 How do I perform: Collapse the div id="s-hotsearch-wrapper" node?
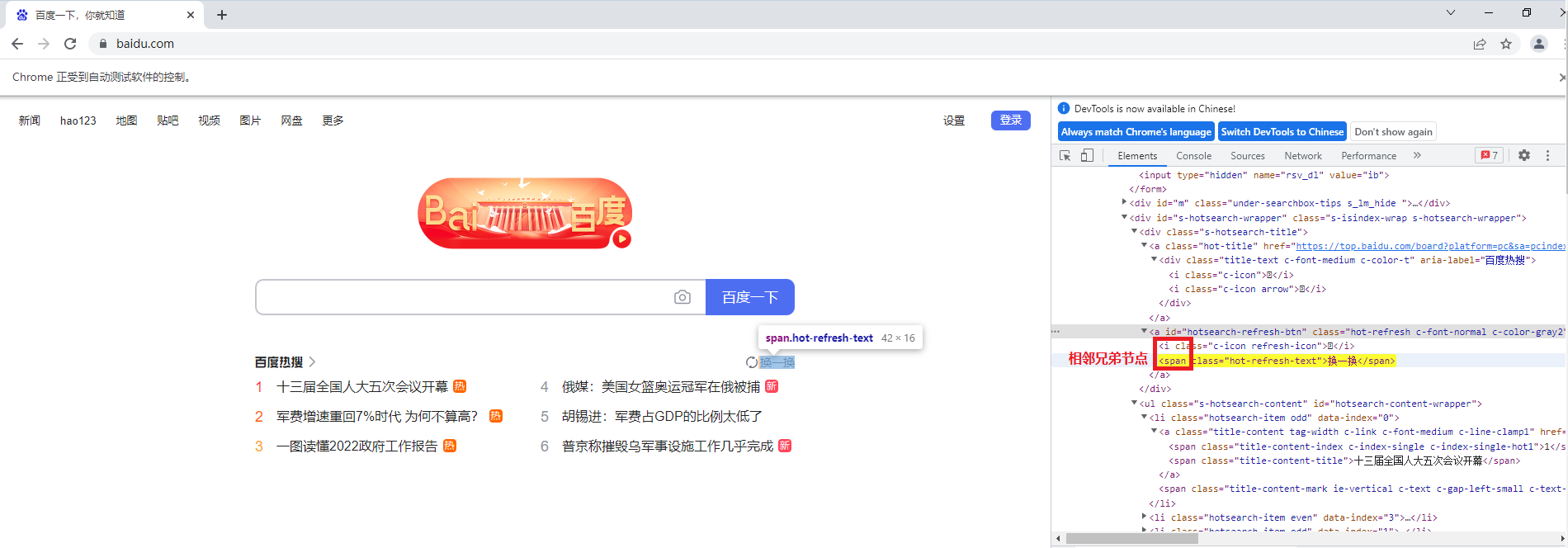(1124, 218)
